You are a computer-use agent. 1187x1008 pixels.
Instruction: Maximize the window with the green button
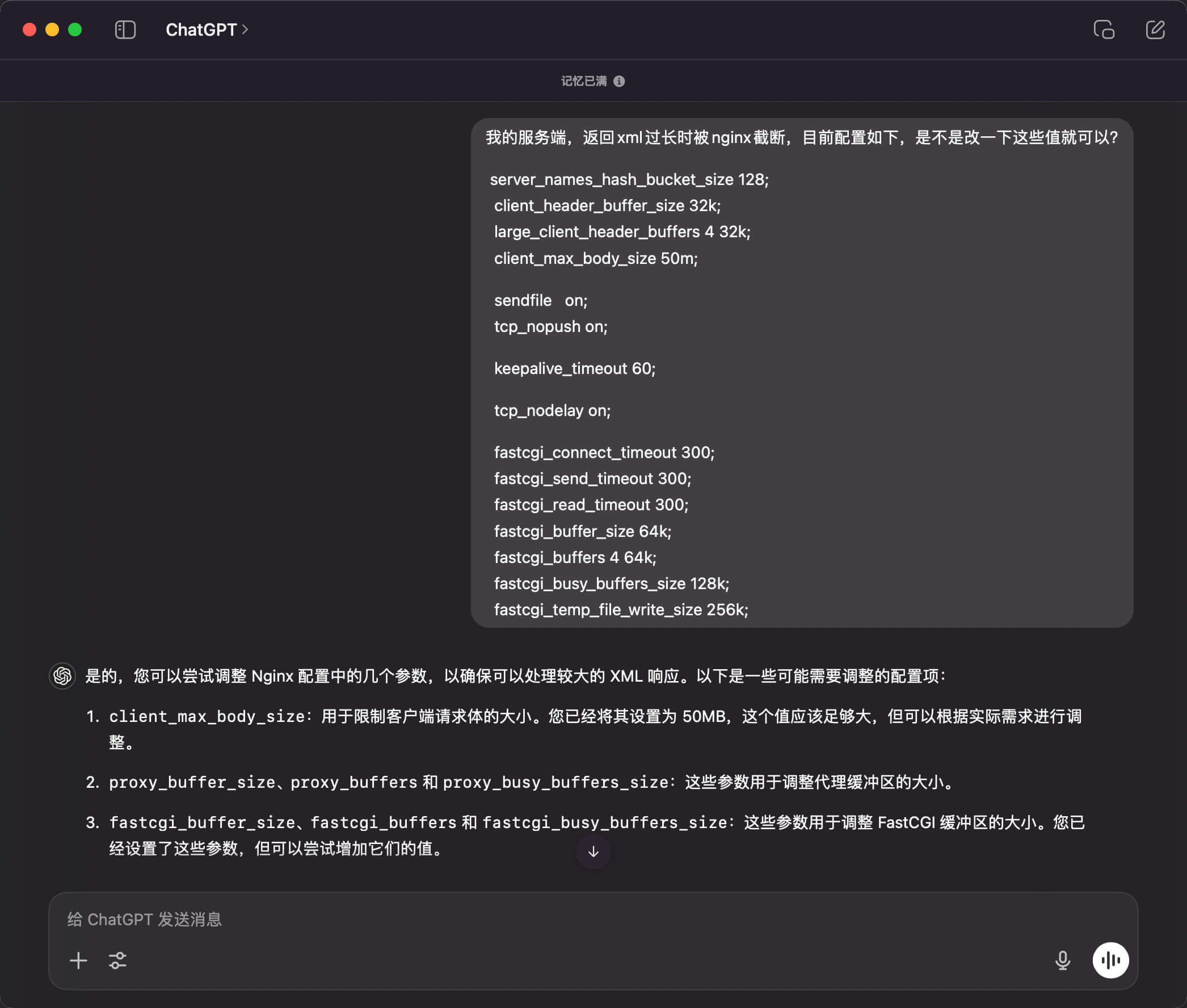pyautogui.click(x=75, y=30)
